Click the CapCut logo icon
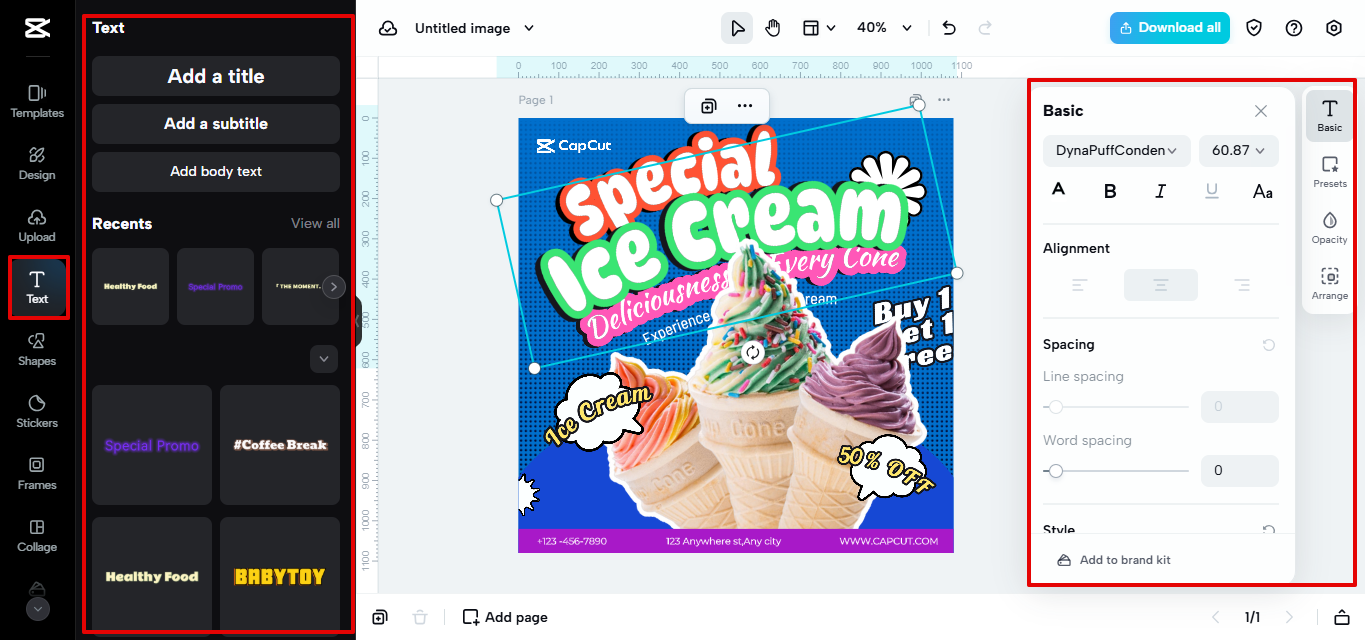1365x640 pixels. pos(37,28)
